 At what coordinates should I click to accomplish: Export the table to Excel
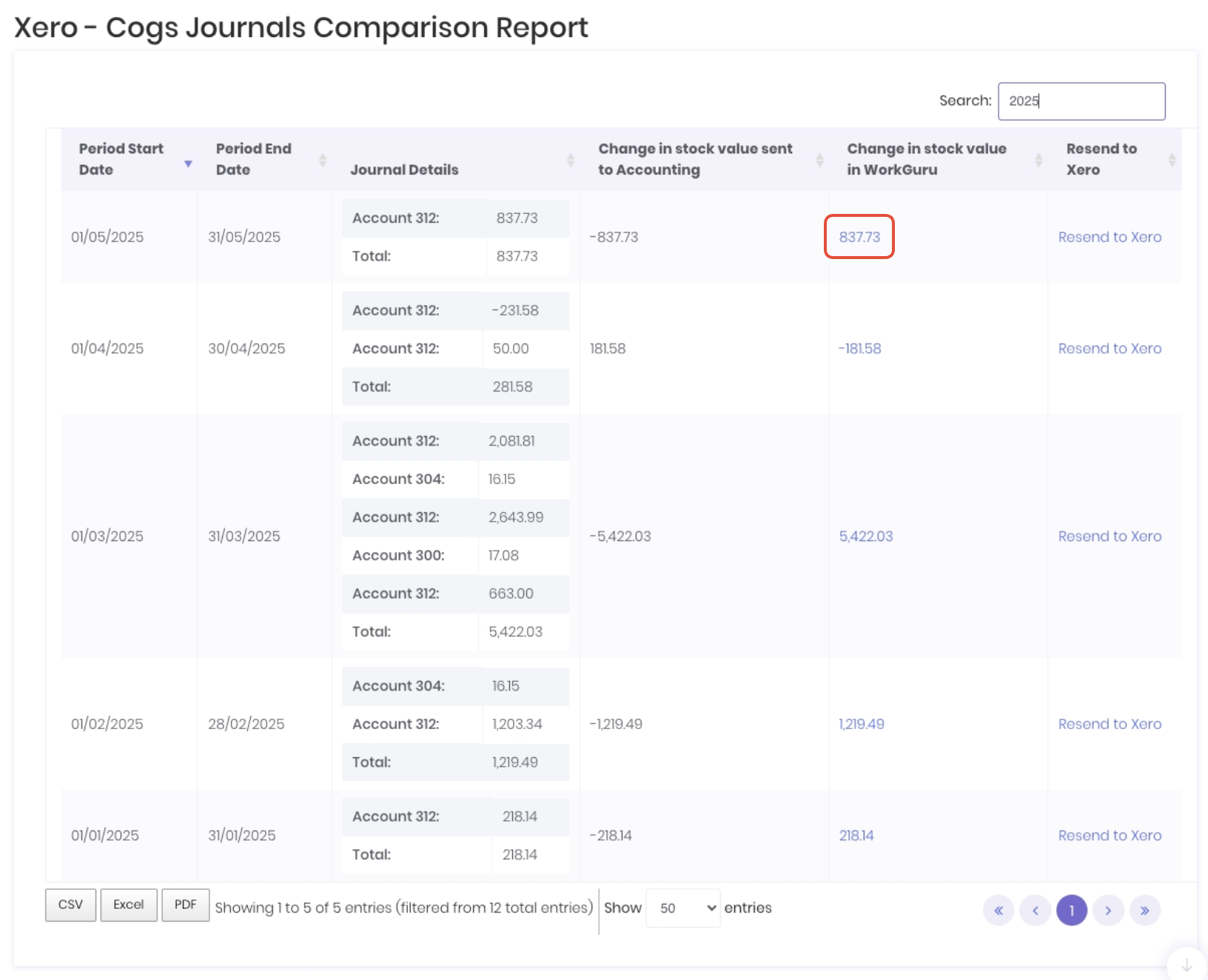129,905
